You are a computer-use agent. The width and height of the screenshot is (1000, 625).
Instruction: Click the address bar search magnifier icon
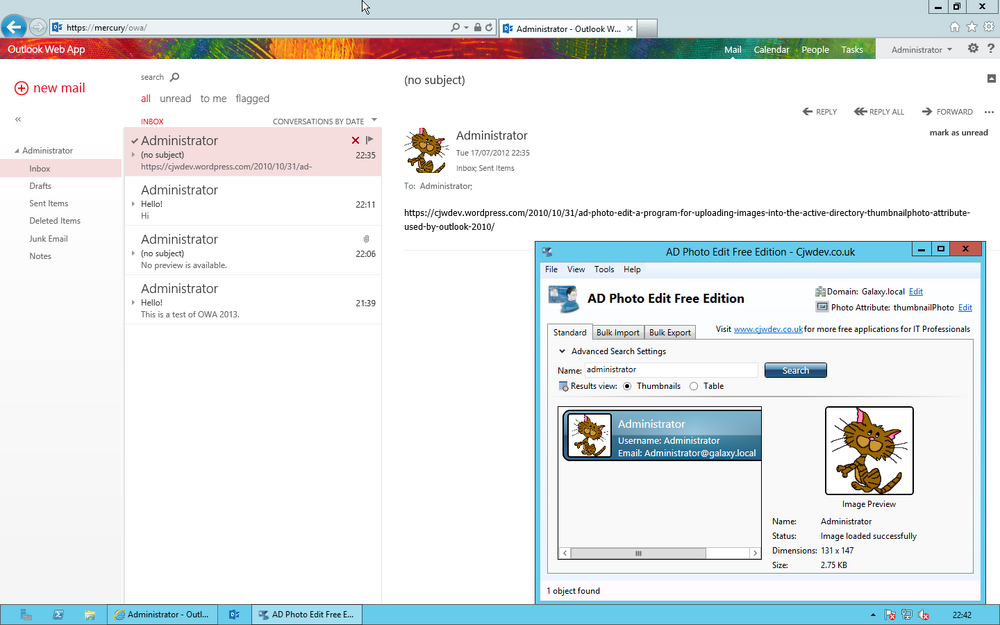[455, 27]
